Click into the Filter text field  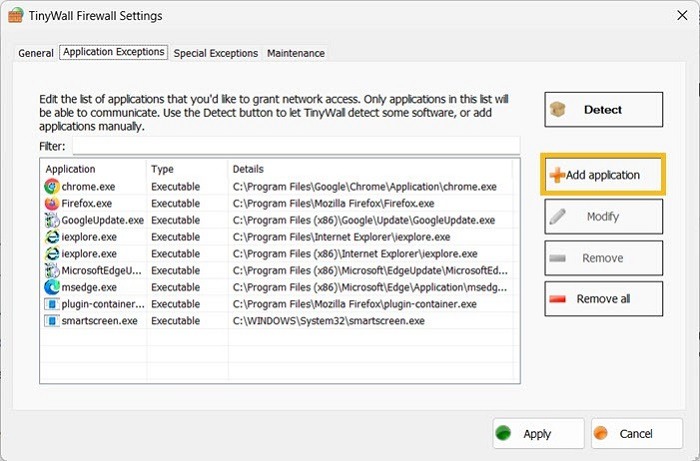295,146
